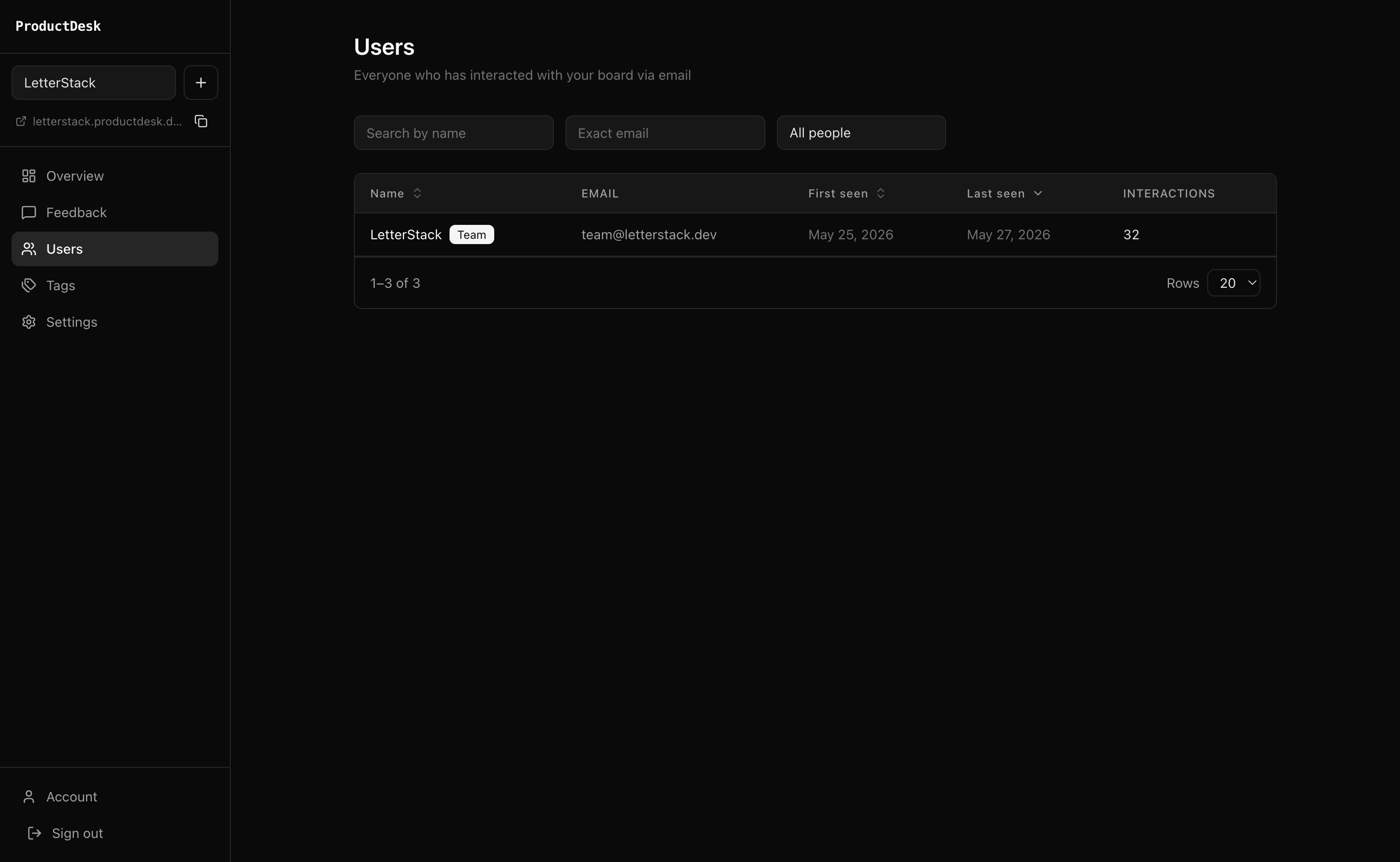Image resolution: width=1400 pixels, height=862 pixels.
Task: Click the Overview grid icon
Action: pos(29,176)
